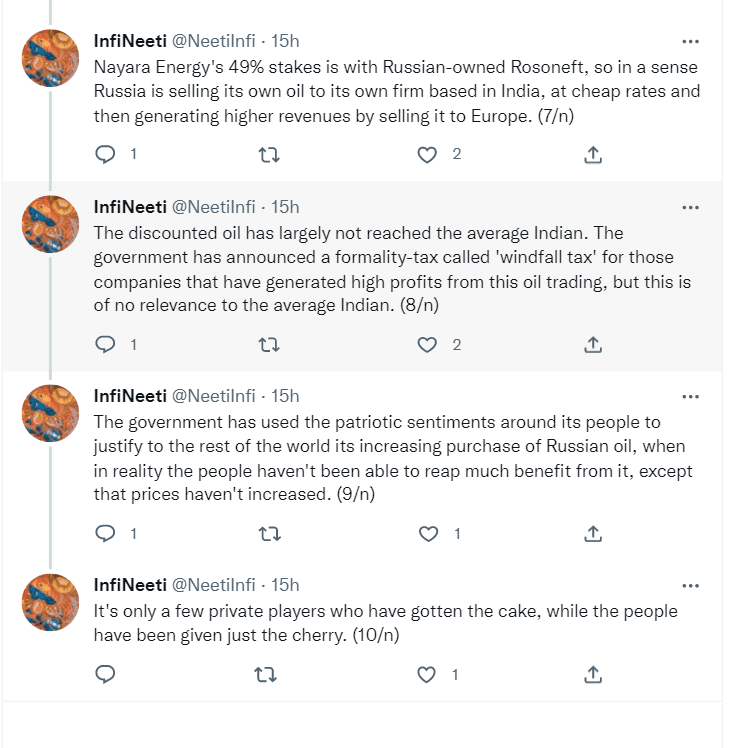
Task: Click @NeetiInfi handle on the 8/n tweet
Action: [x=215, y=206]
